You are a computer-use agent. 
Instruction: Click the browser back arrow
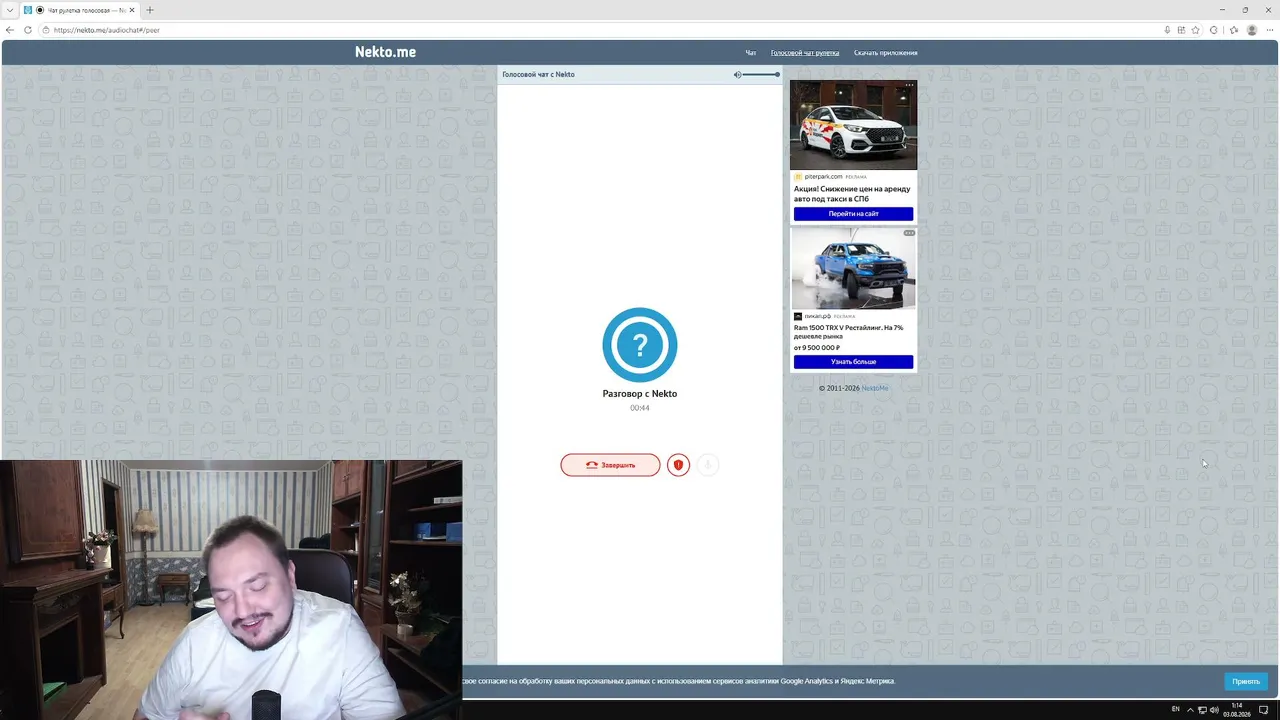click(10, 30)
